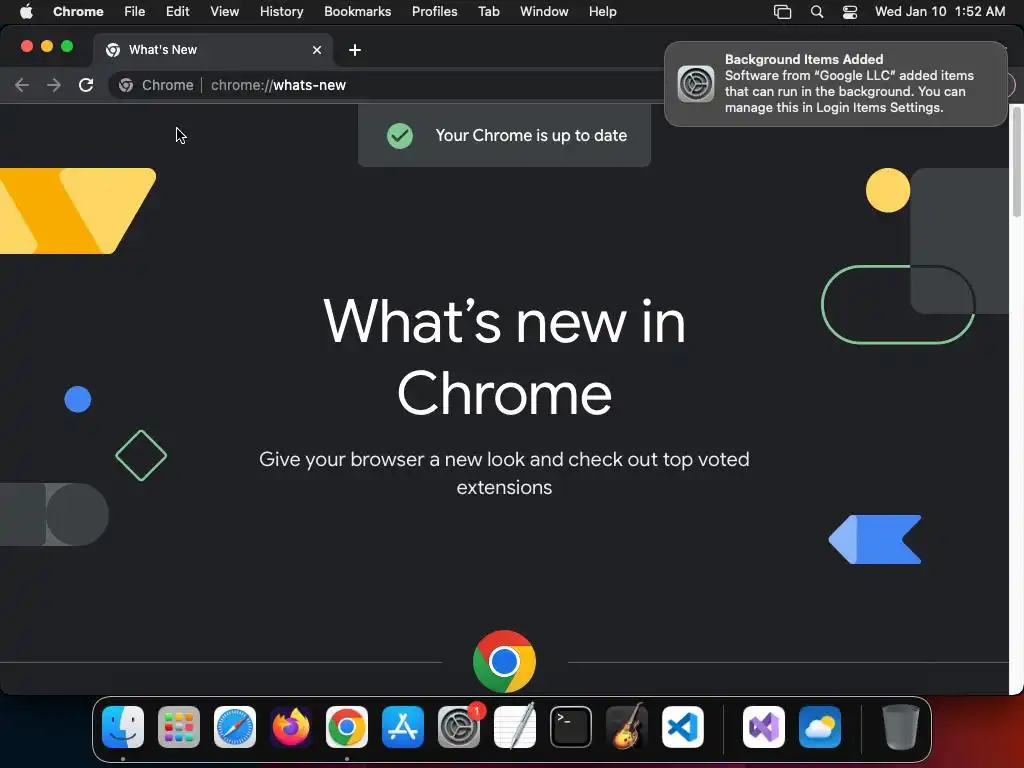Image resolution: width=1024 pixels, height=768 pixels.
Task: Open a new tab with the plus button
Action: (355, 50)
